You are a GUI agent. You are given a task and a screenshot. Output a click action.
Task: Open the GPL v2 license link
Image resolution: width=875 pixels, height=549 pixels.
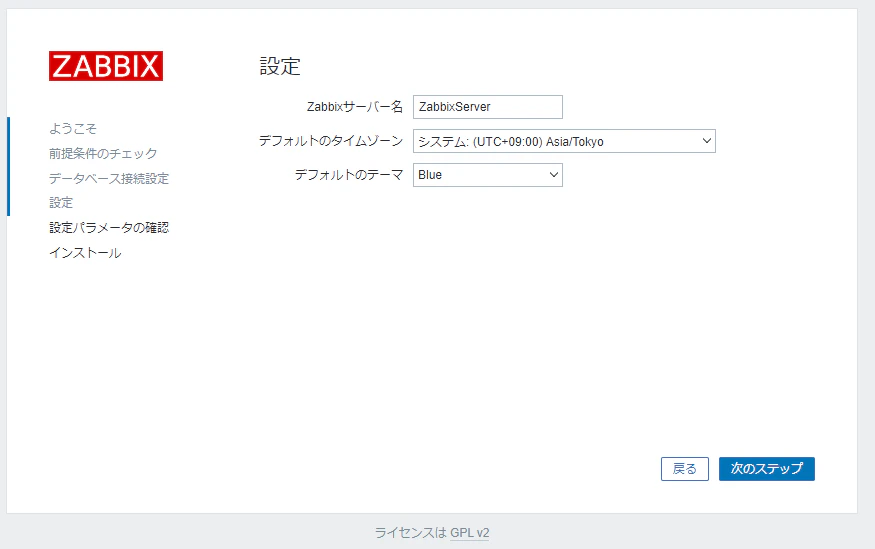(x=470, y=533)
